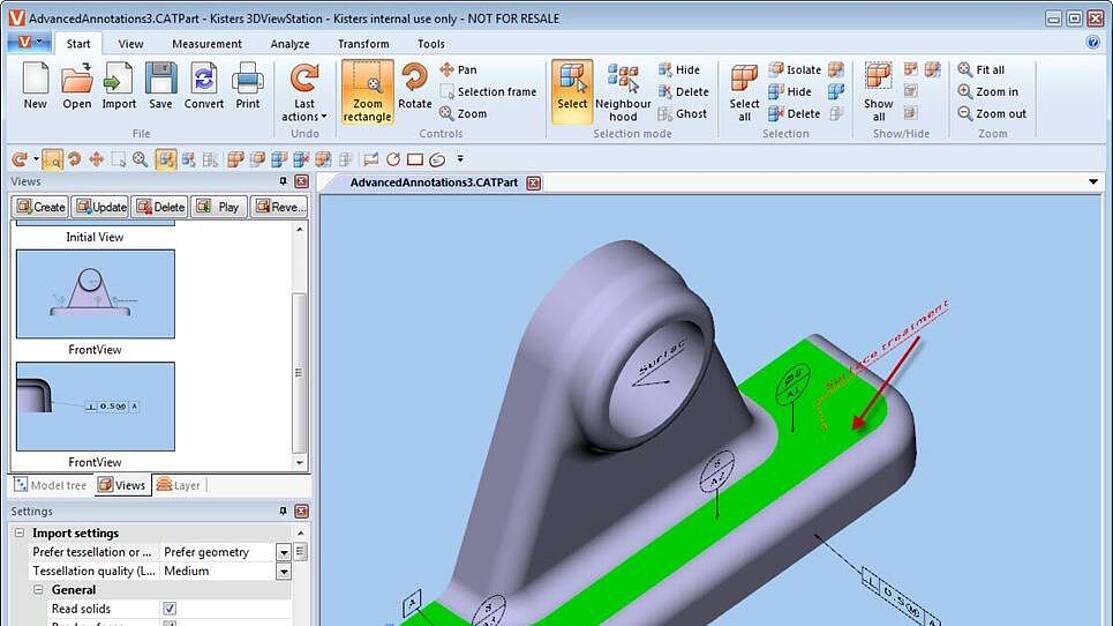The height and width of the screenshot is (626, 1113).
Task: Switch to the Layer tab
Action: point(178,485)
